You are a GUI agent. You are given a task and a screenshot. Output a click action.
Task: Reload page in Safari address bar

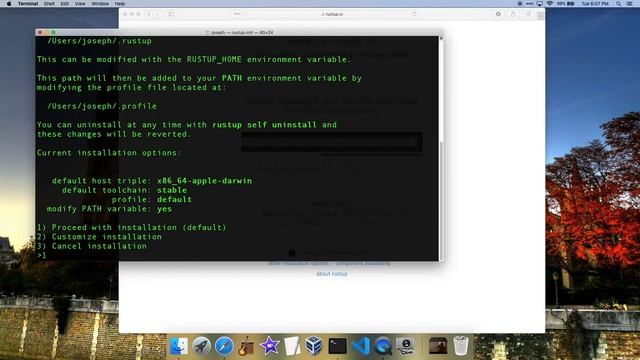click(414, 14)
